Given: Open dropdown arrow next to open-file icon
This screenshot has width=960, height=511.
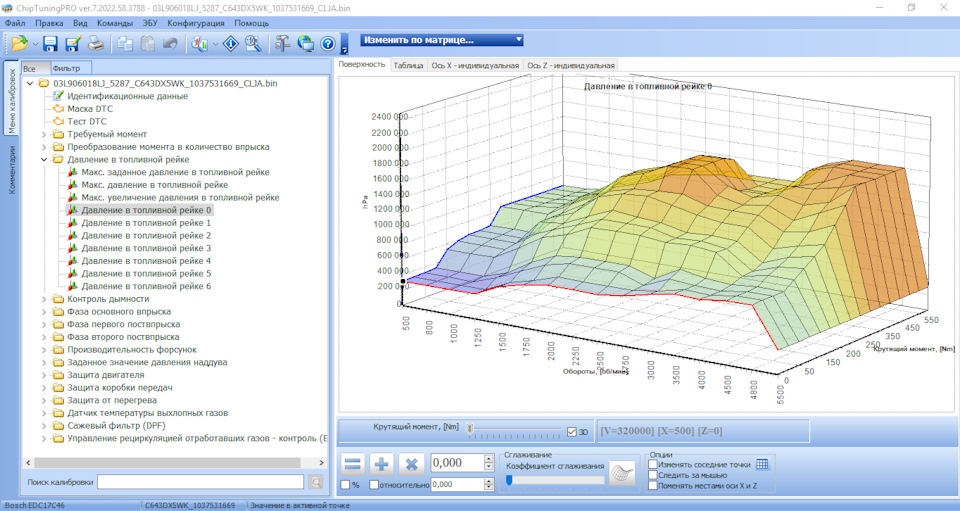Looking at the screenshot, I should pos(35,44).
